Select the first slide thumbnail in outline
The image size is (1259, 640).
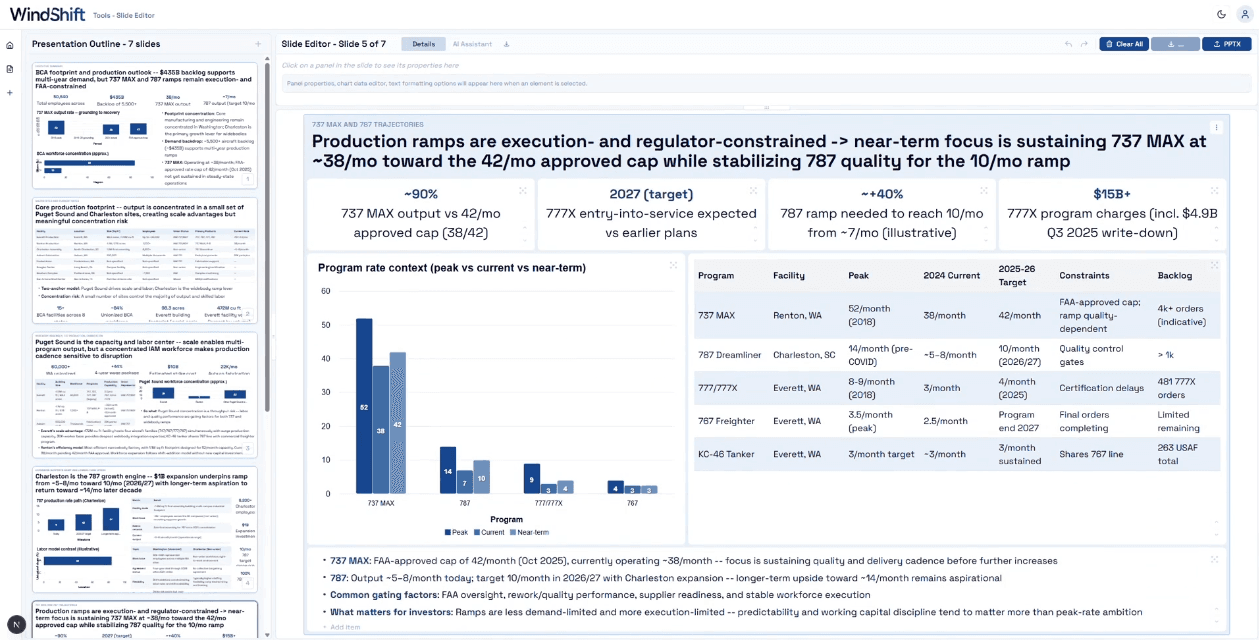[x=145, y=125]
